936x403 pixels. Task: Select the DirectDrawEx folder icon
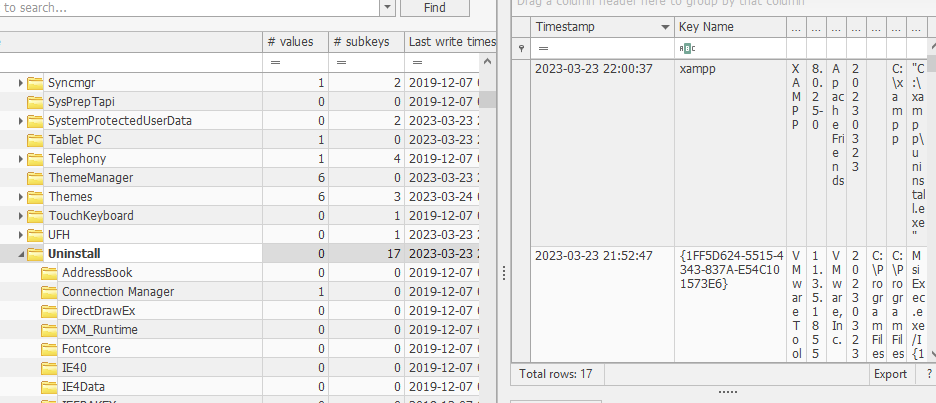pyautogui.click(x=50, y=310)
